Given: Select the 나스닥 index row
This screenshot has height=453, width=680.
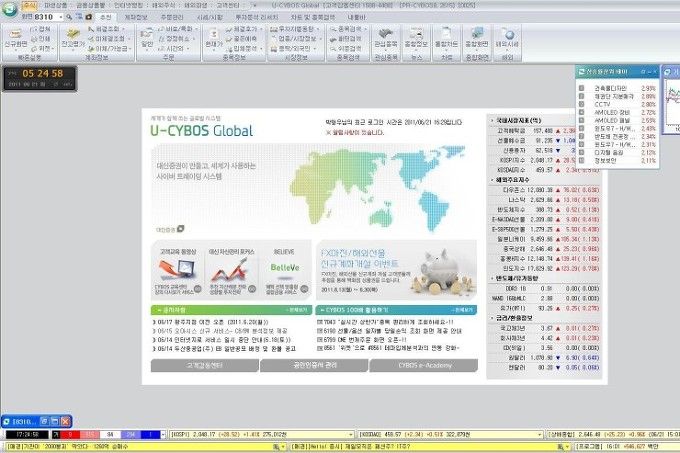Looking at the screenshot, I should click(545, 200).
